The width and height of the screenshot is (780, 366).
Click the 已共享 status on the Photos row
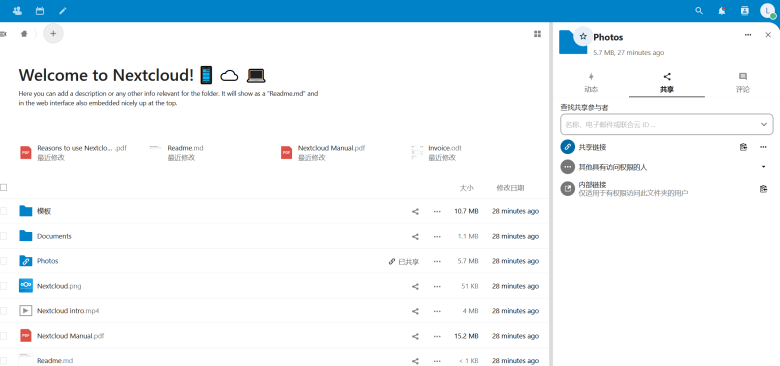404,261
